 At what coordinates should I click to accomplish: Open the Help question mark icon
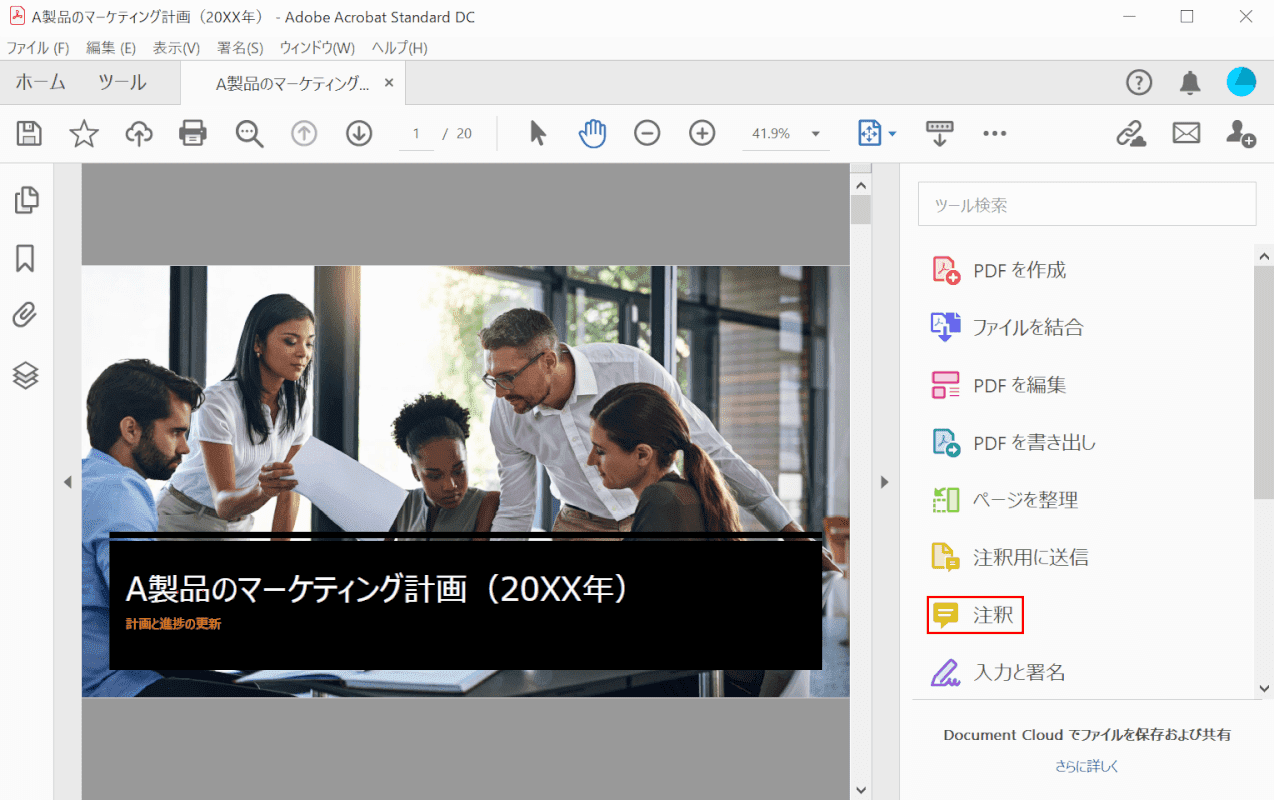tap(1139, 83)
